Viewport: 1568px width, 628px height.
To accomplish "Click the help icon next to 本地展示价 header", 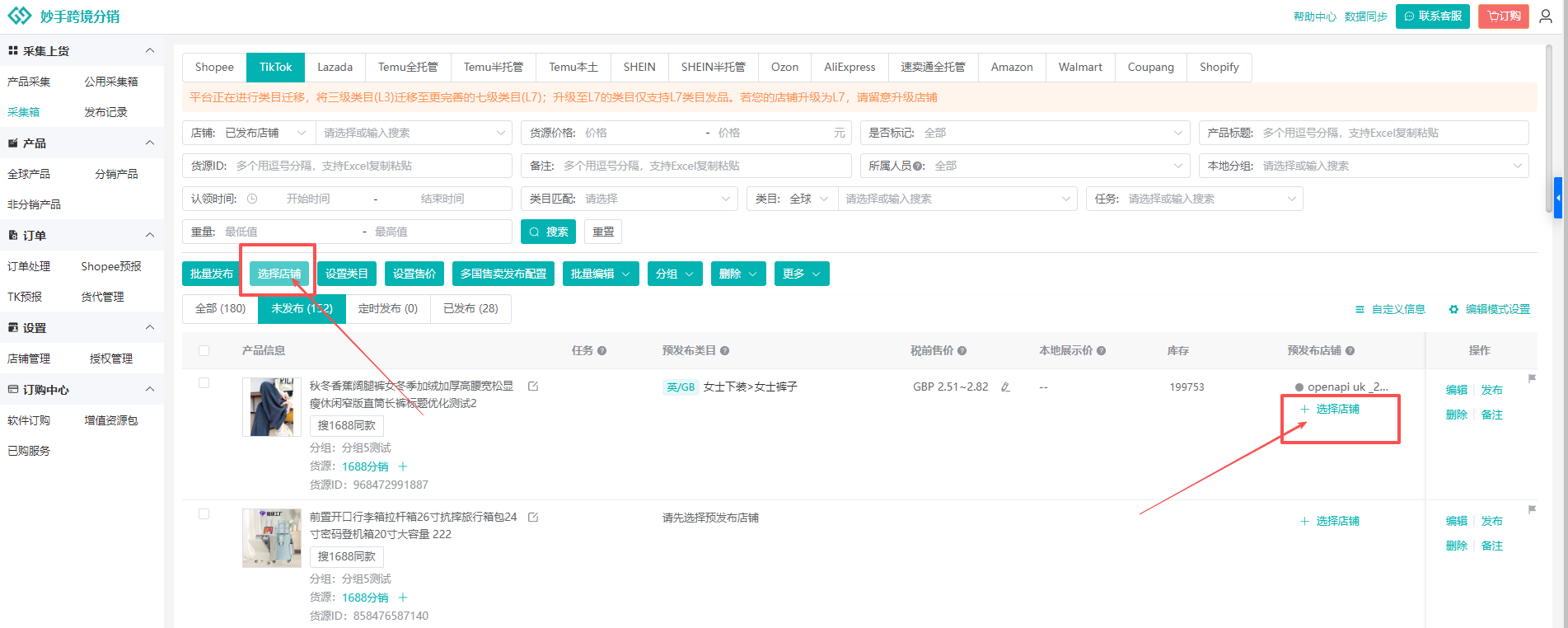I will click(1102, 351).
